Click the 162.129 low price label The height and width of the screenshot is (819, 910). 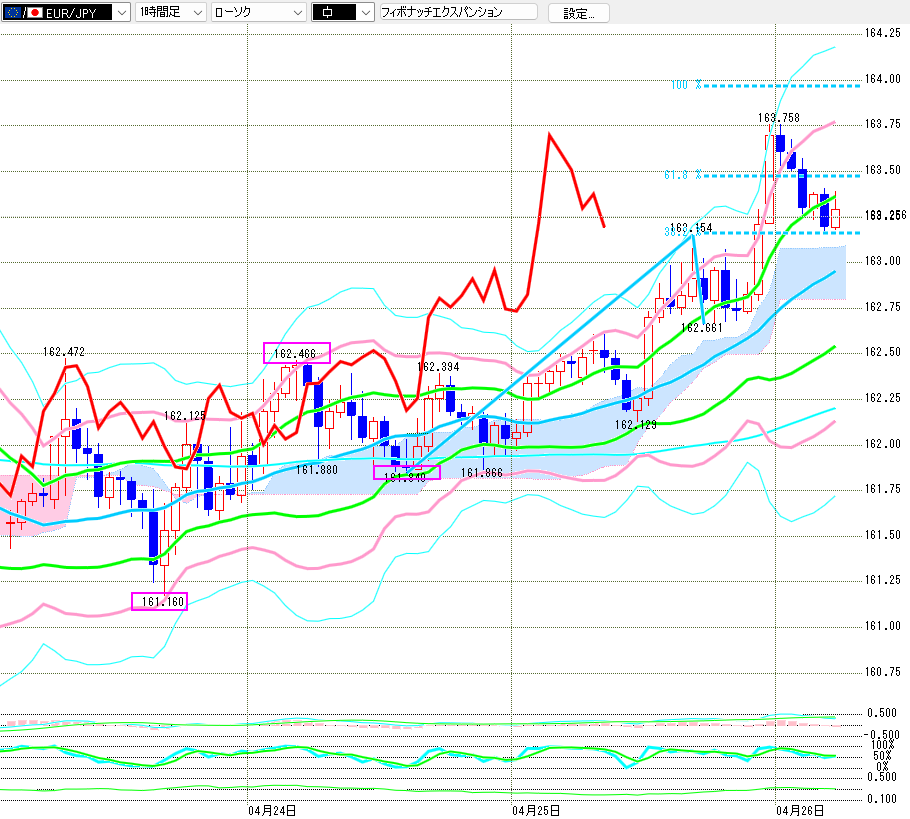click(635, 425)
